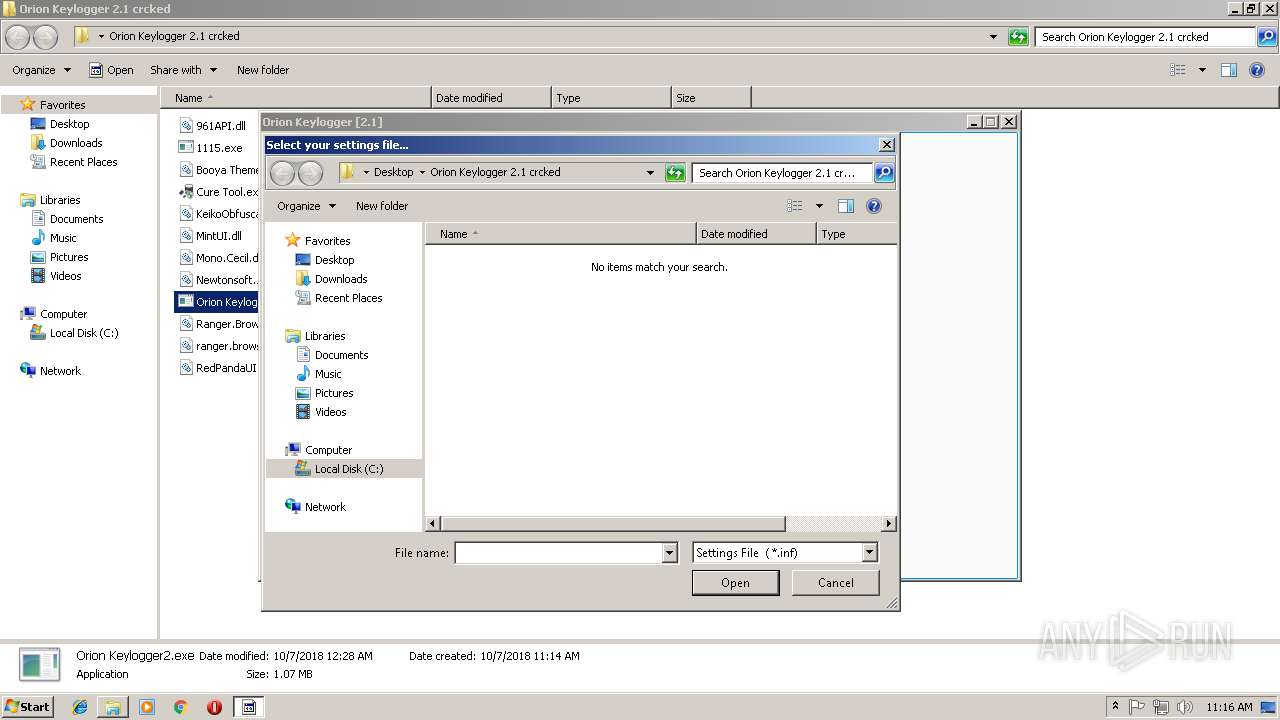Click Desktop in dialog's address breadcrumb
The image size is (1280, 720).
point(393,172)
